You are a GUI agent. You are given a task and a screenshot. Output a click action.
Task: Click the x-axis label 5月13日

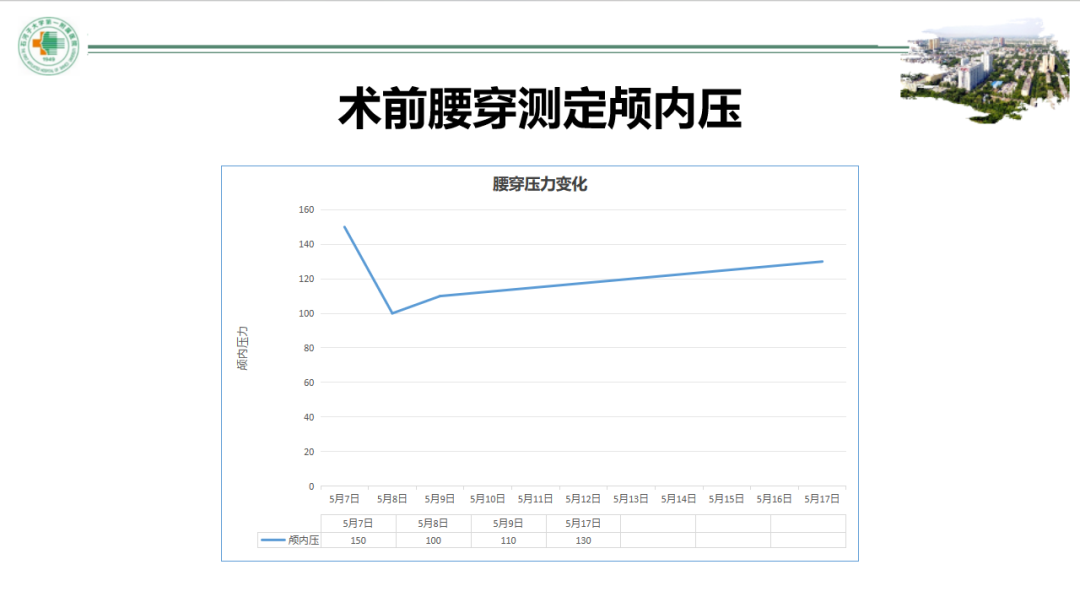coord(631,499)
